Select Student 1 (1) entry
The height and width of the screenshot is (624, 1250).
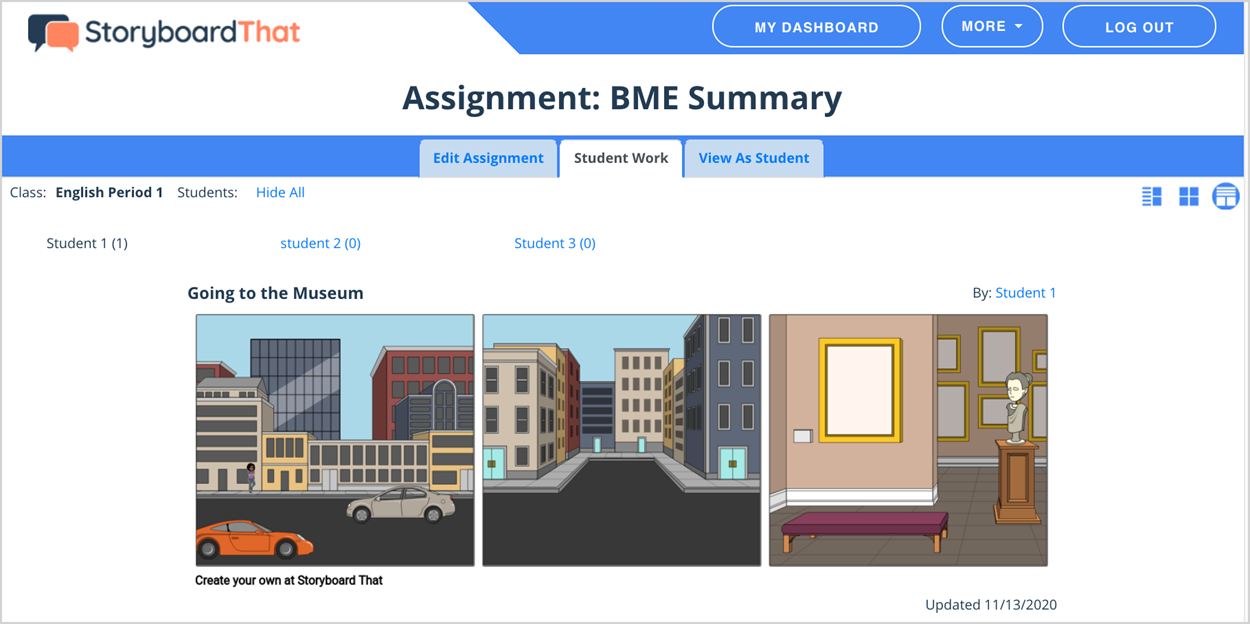[x=87, y=243]
